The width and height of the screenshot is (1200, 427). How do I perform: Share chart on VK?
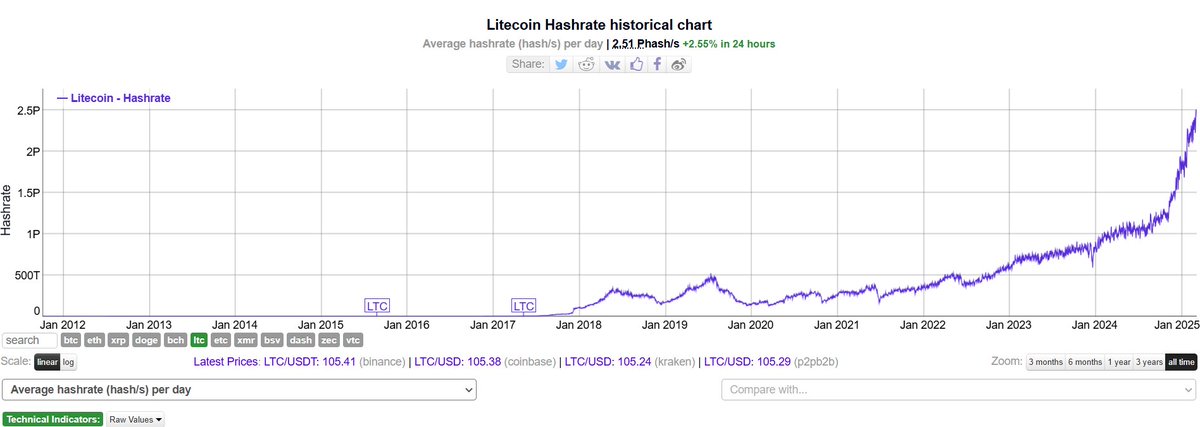click(x=612, y=64)
